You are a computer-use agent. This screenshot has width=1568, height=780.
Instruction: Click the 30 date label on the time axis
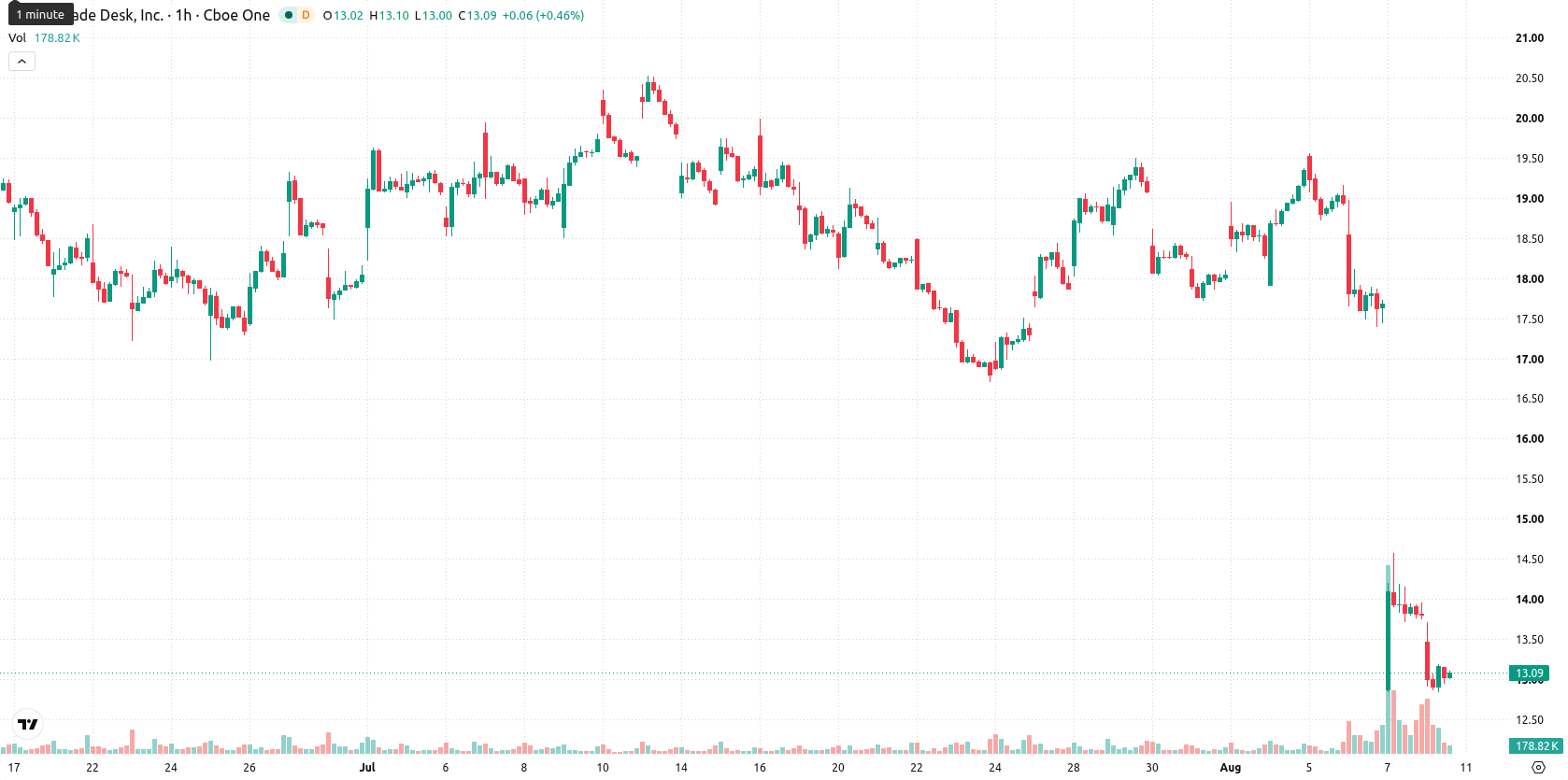pyautogui.click(x=1152, y=768)
